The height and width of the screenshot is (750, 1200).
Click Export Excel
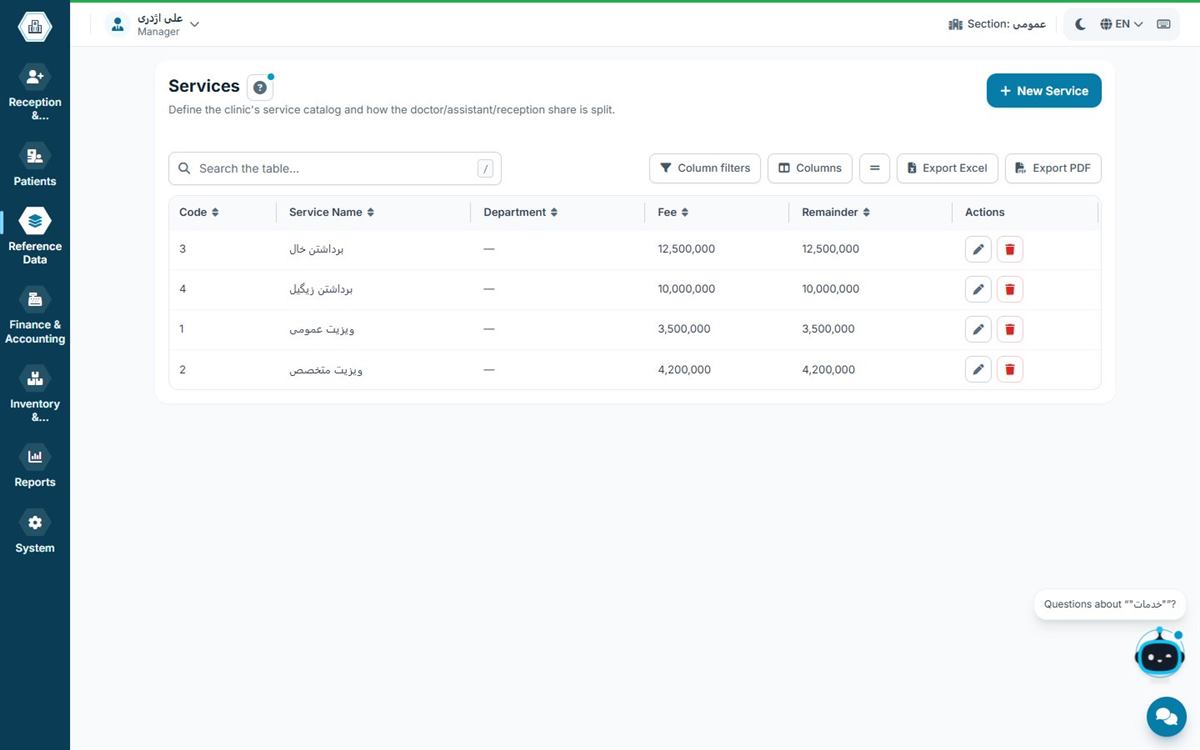tap(947, 168)
